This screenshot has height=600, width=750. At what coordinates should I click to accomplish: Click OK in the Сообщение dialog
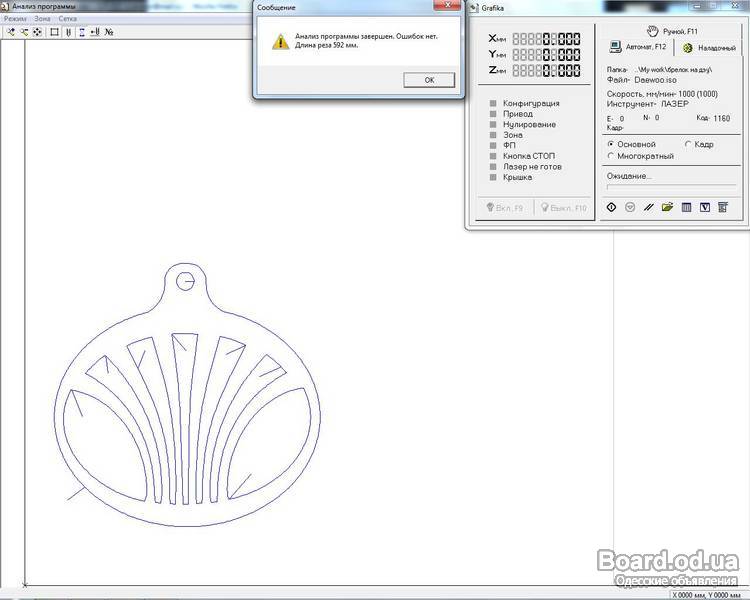429,80
